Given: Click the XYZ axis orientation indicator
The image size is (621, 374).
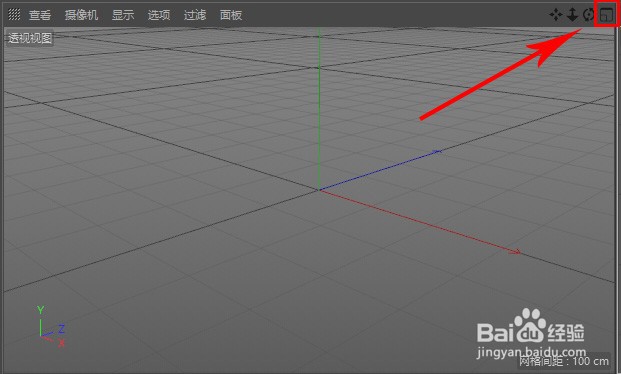Looking at the screenshot, I should [x=51, y=326].
